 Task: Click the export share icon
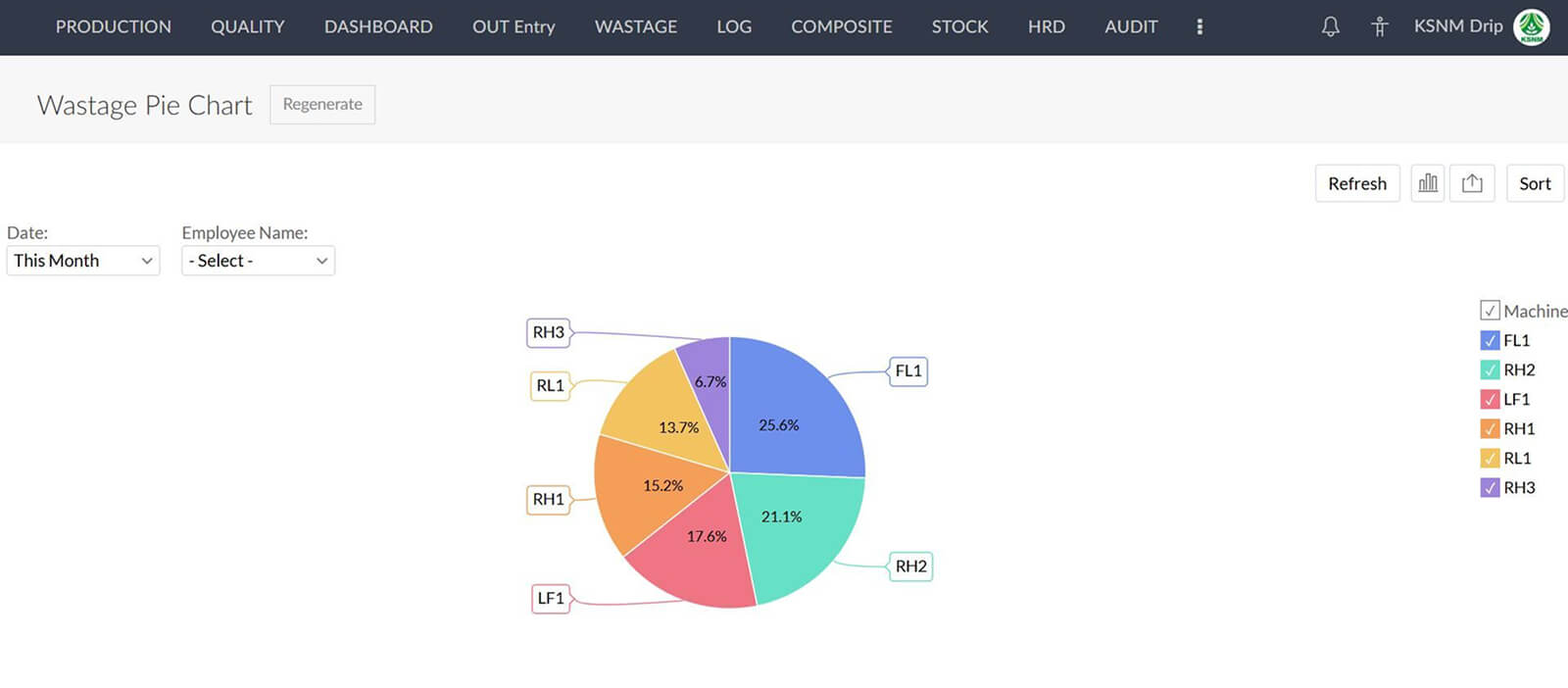[x=1472, y=183]
